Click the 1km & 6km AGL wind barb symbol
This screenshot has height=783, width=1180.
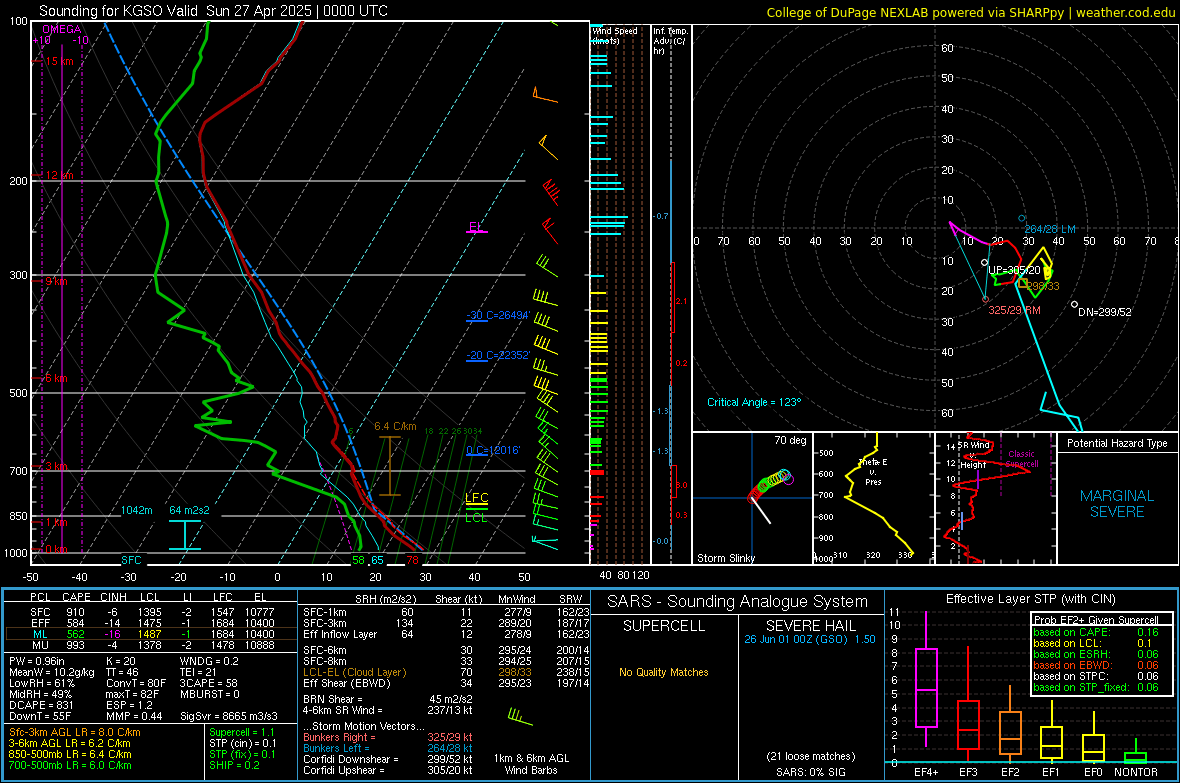(x=520, y=717)
